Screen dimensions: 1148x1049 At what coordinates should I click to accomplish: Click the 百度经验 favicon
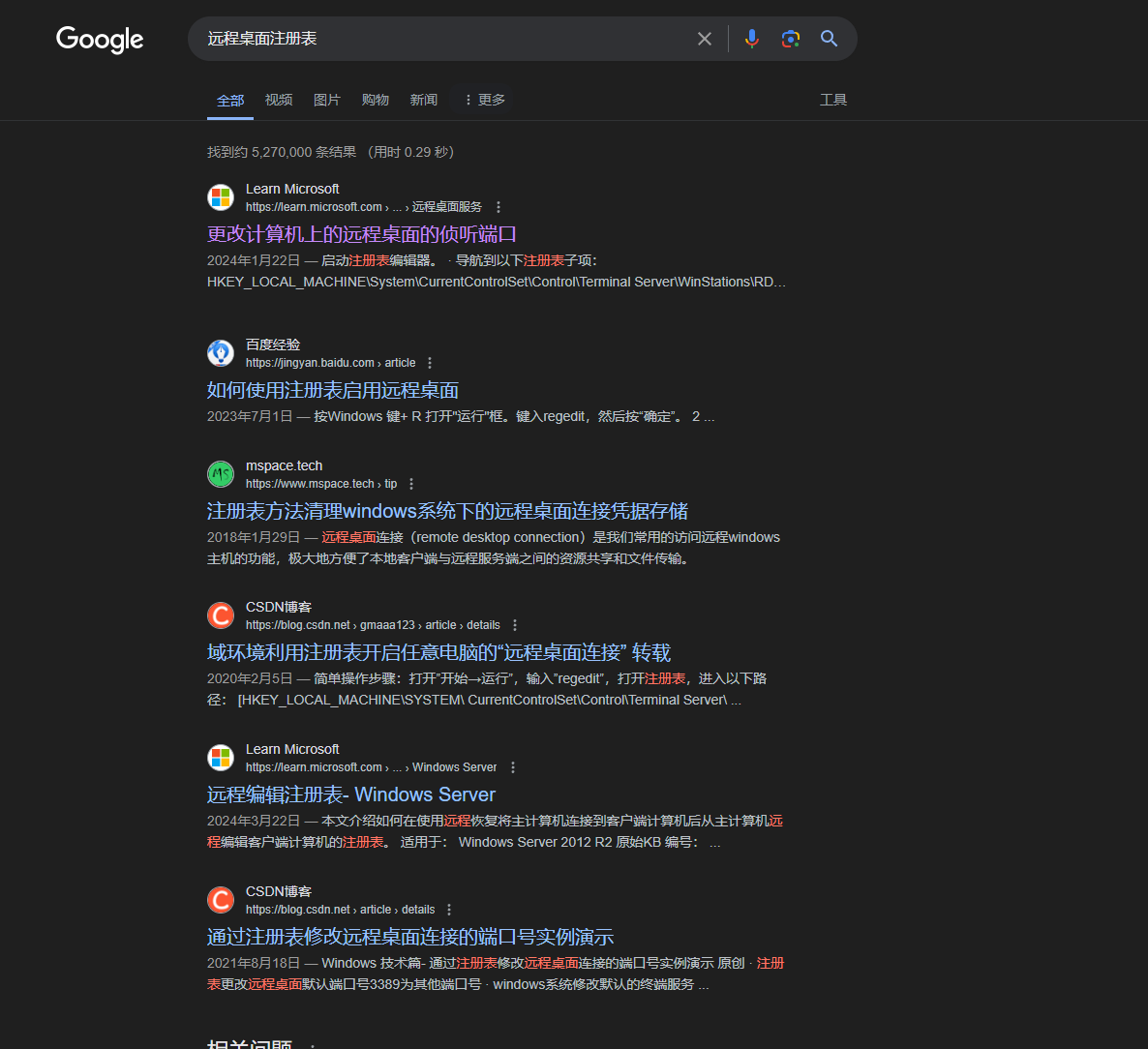coord(221,353)
